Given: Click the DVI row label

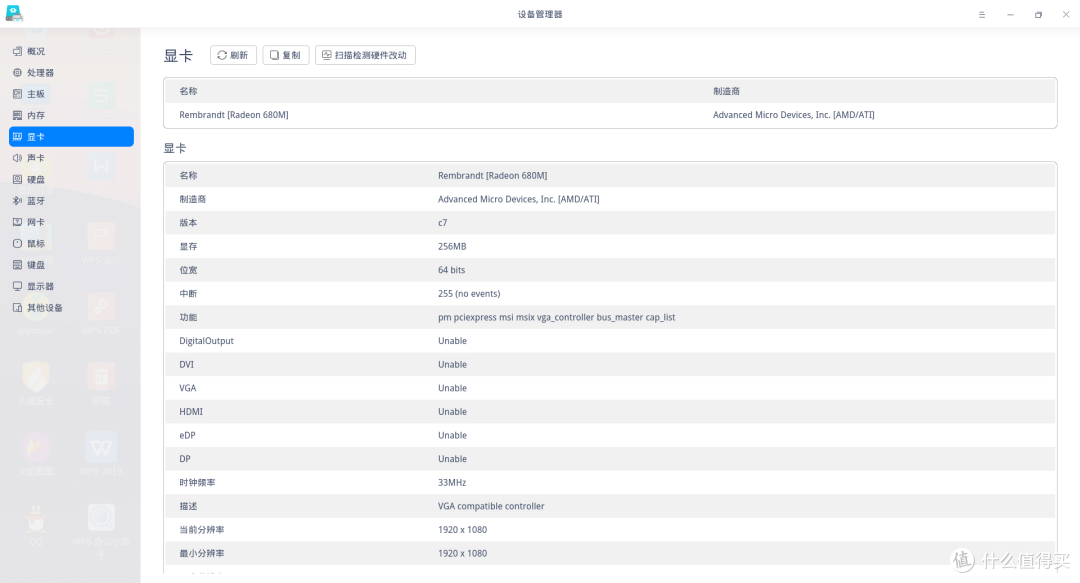Looking at the screenshot, I should pyautogui.click(x=187, y=365).
